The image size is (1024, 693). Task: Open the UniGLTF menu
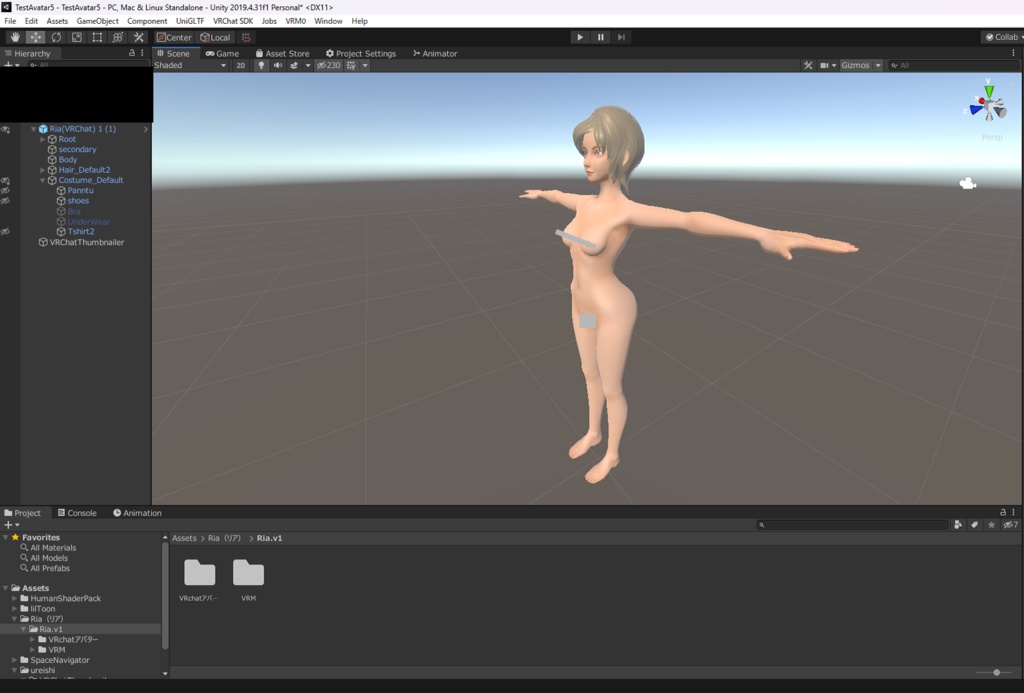(190, 21)
